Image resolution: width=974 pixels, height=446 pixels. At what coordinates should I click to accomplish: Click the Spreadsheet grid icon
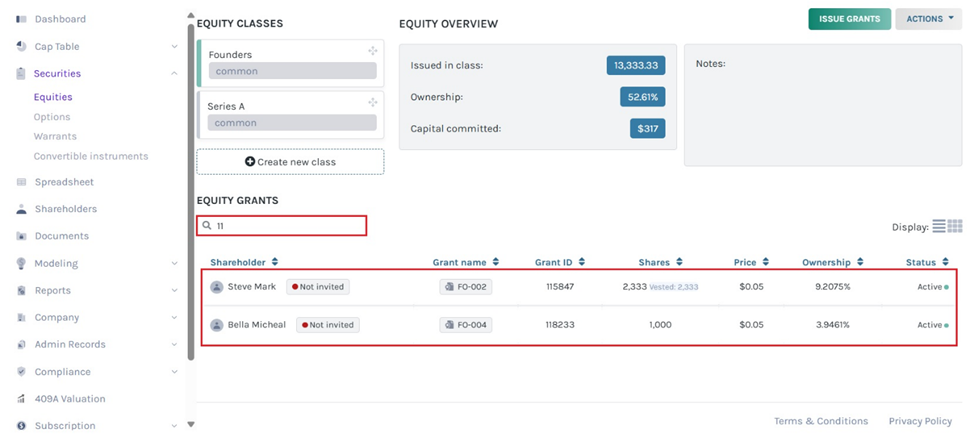(22, 182)
